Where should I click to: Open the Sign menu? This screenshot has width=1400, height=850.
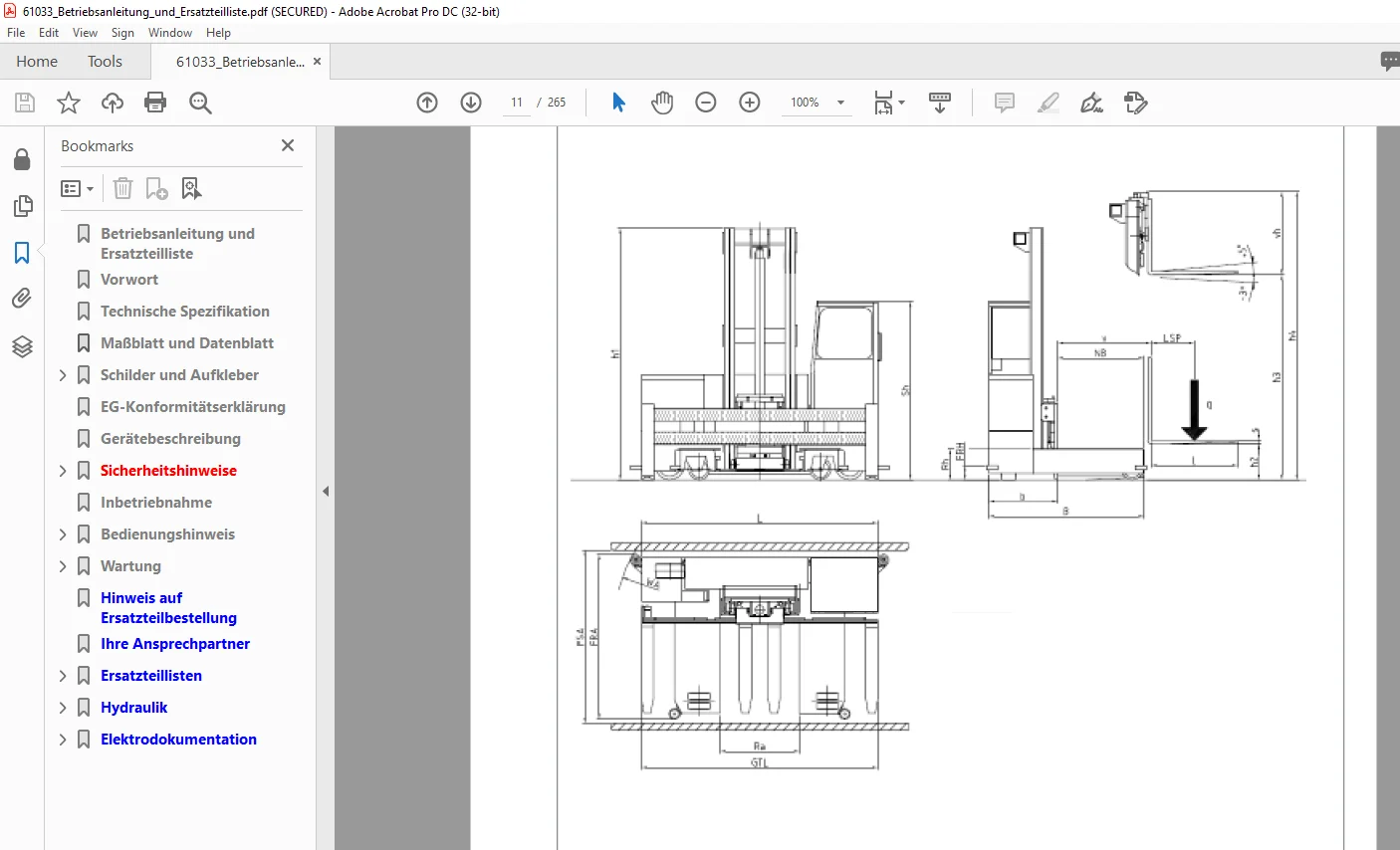click(122, 33)
